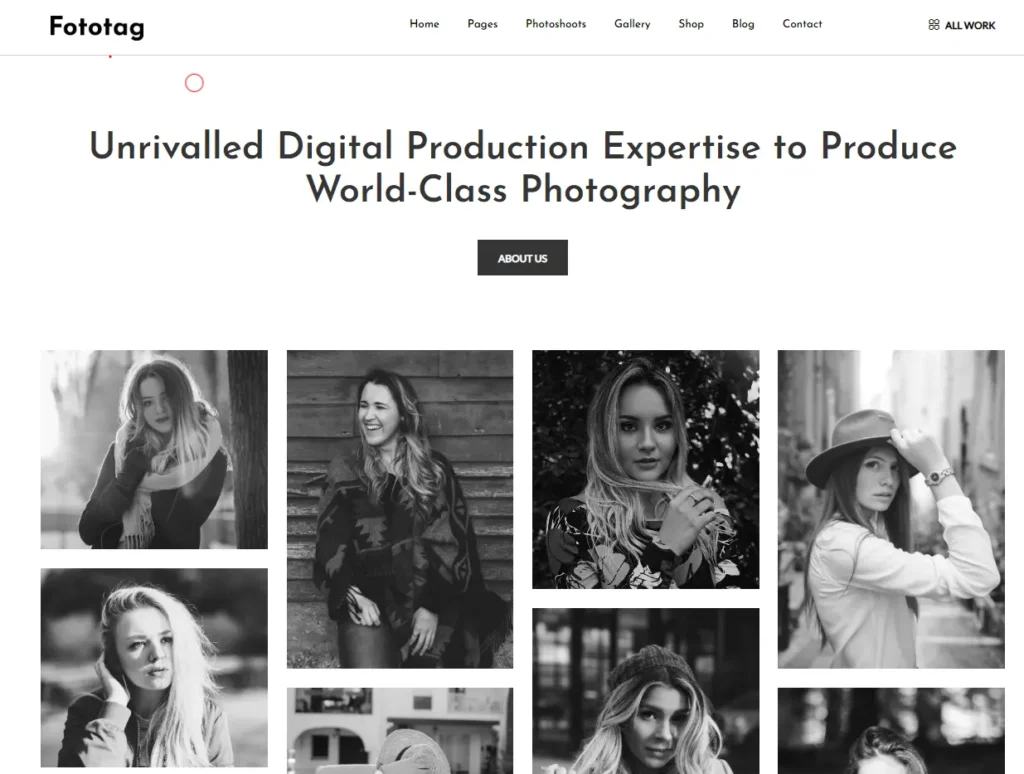Open photo of laughing woman by wooden wall
This screenshot has width=1024, height=774.
point(400,509)
